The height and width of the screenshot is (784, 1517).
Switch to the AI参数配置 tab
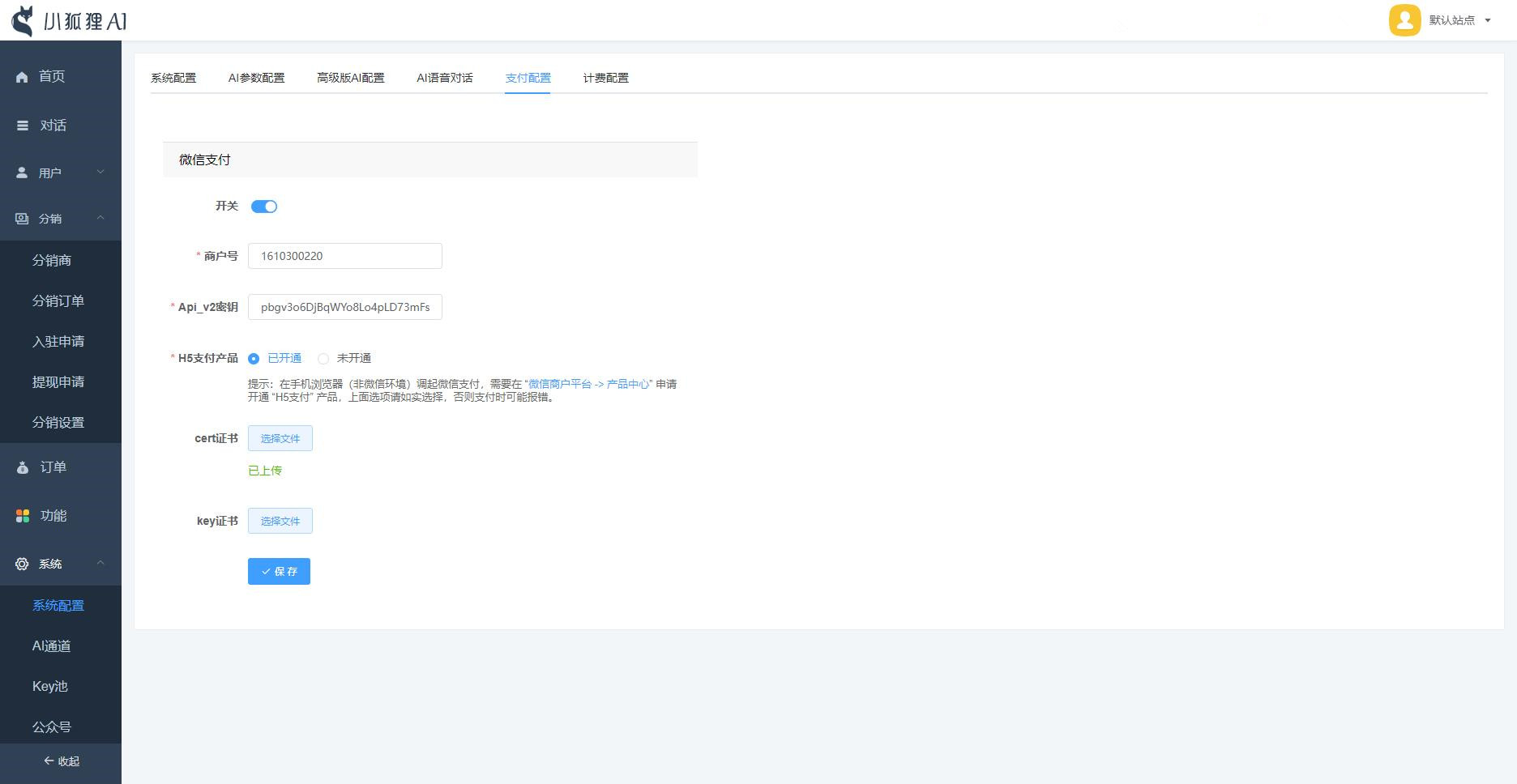[x=256, y=78]
